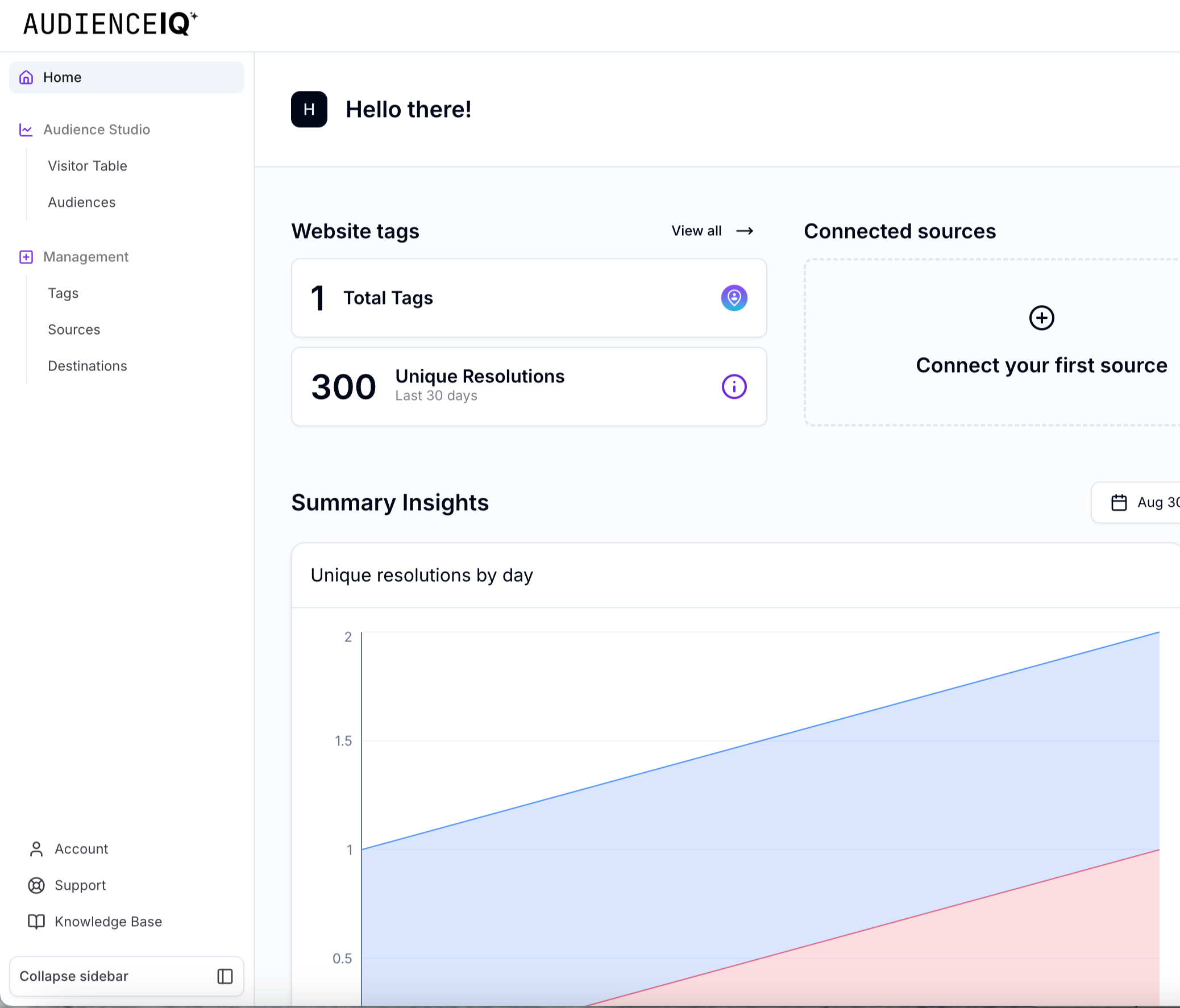Click the Unique Resolutions info icon
This screenshot has width=1180, height=1008.
point(733,386)
